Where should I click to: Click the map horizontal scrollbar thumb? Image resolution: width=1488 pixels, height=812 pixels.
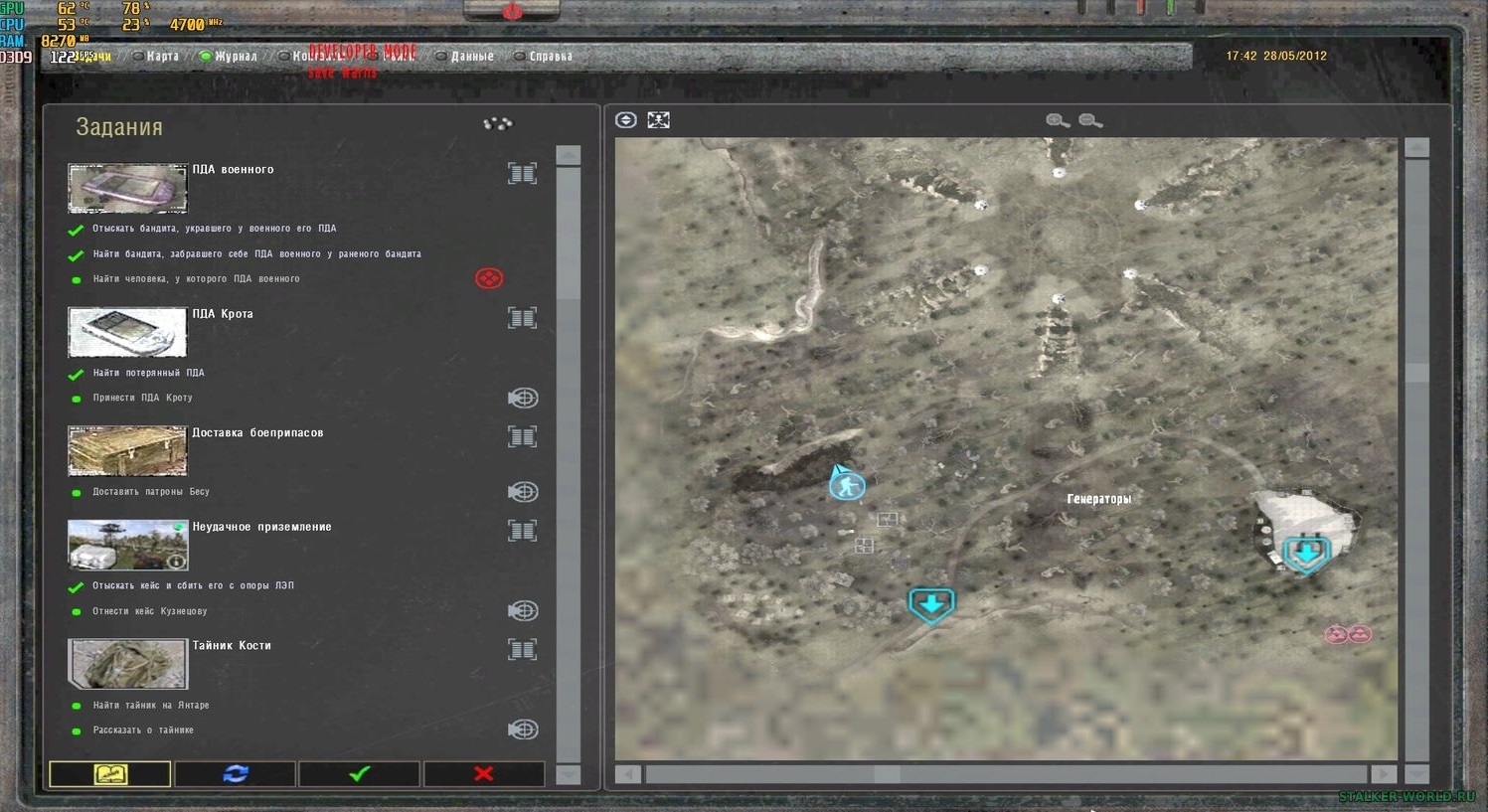[888, 773]
